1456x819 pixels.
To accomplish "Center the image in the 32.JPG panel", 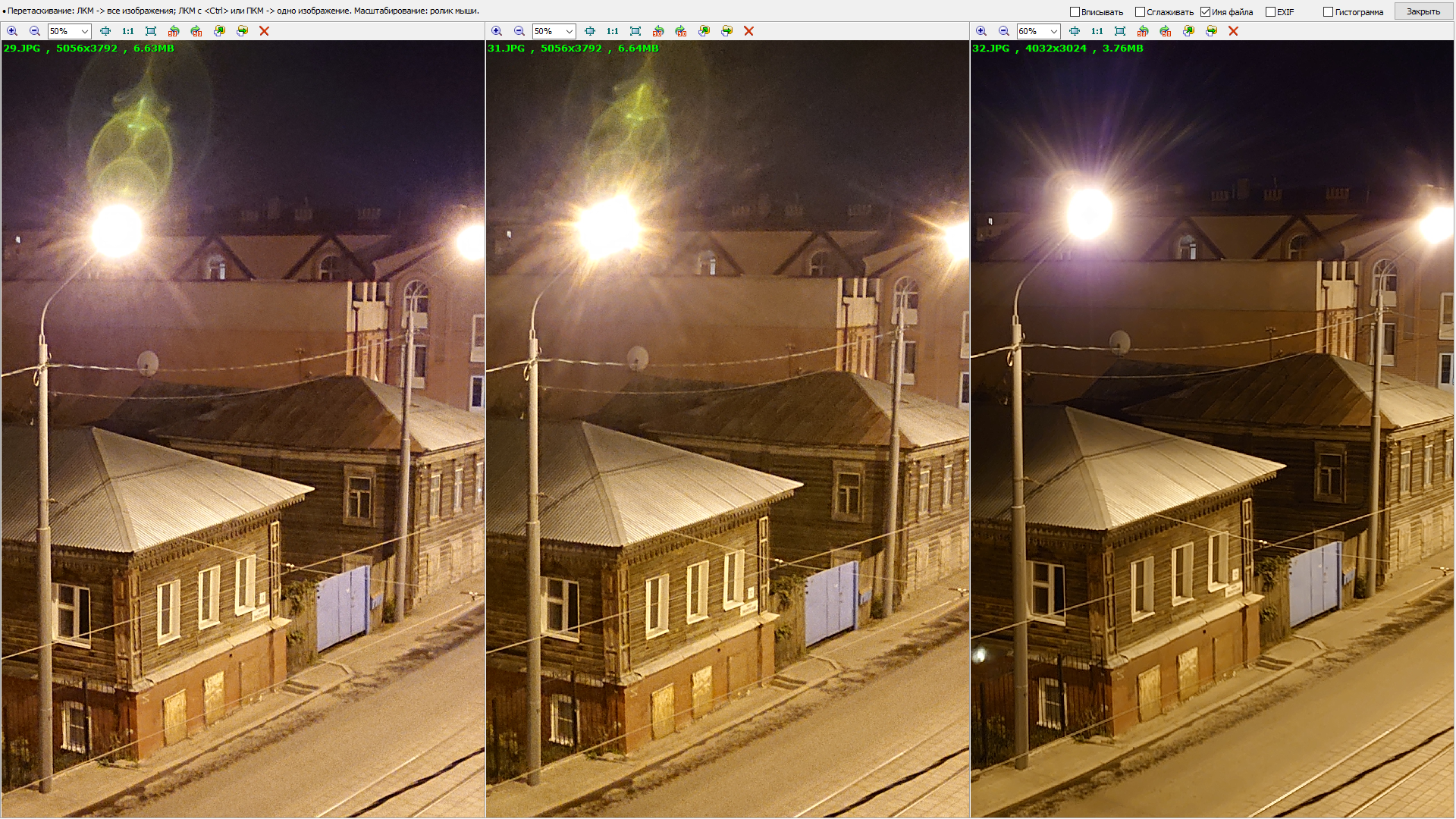I will tap(1075, 31).
